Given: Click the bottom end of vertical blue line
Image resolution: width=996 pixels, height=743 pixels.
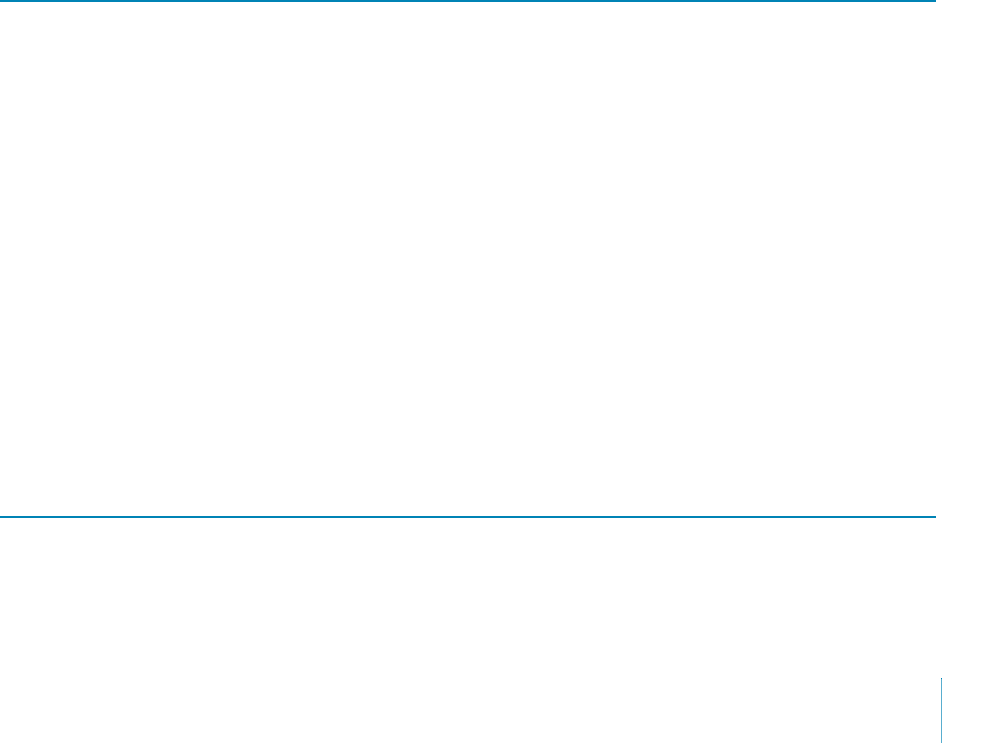Looking at the screenshot, I should (941, 741).
